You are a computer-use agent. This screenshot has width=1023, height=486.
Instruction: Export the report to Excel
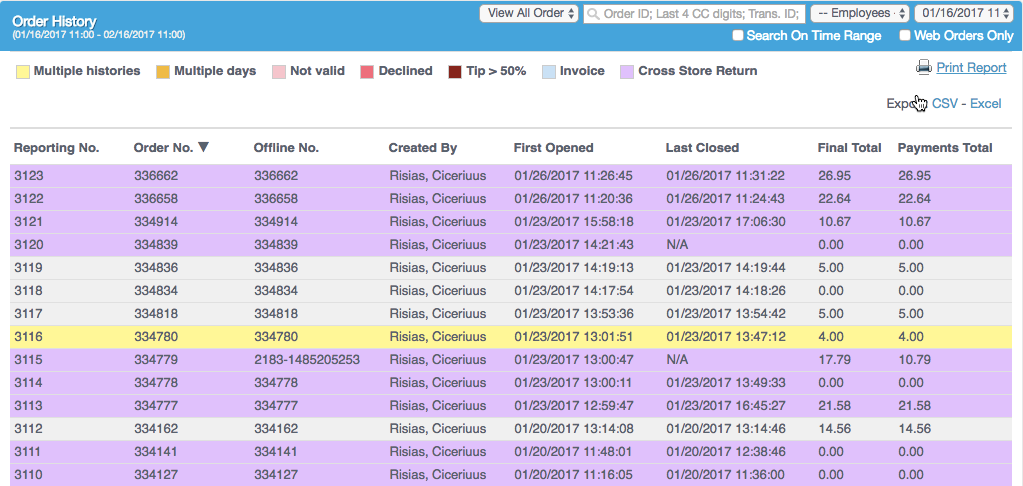click(x=985, y=103)
